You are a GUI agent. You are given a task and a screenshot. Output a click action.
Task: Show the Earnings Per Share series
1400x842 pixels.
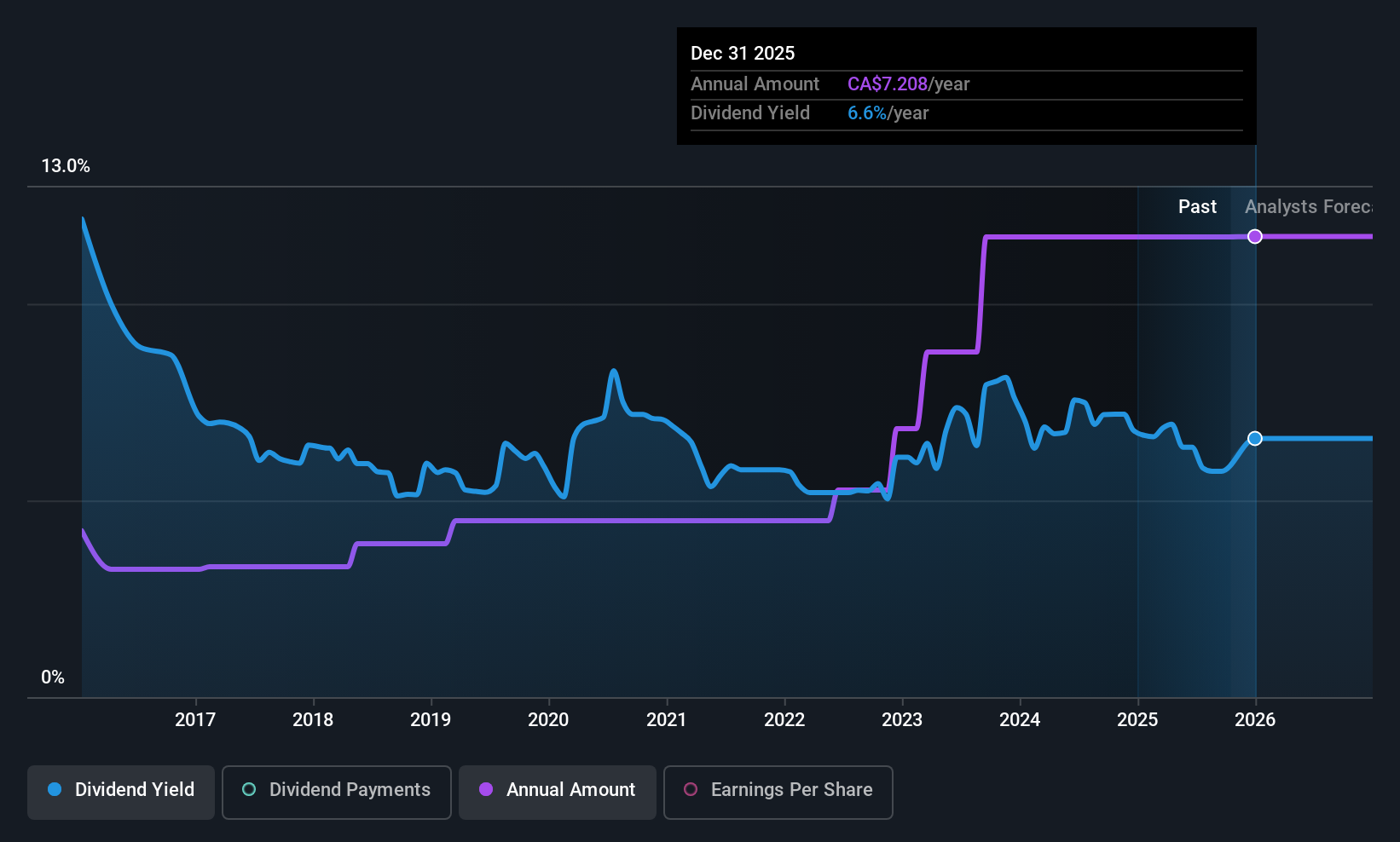(x=778, y=791)
